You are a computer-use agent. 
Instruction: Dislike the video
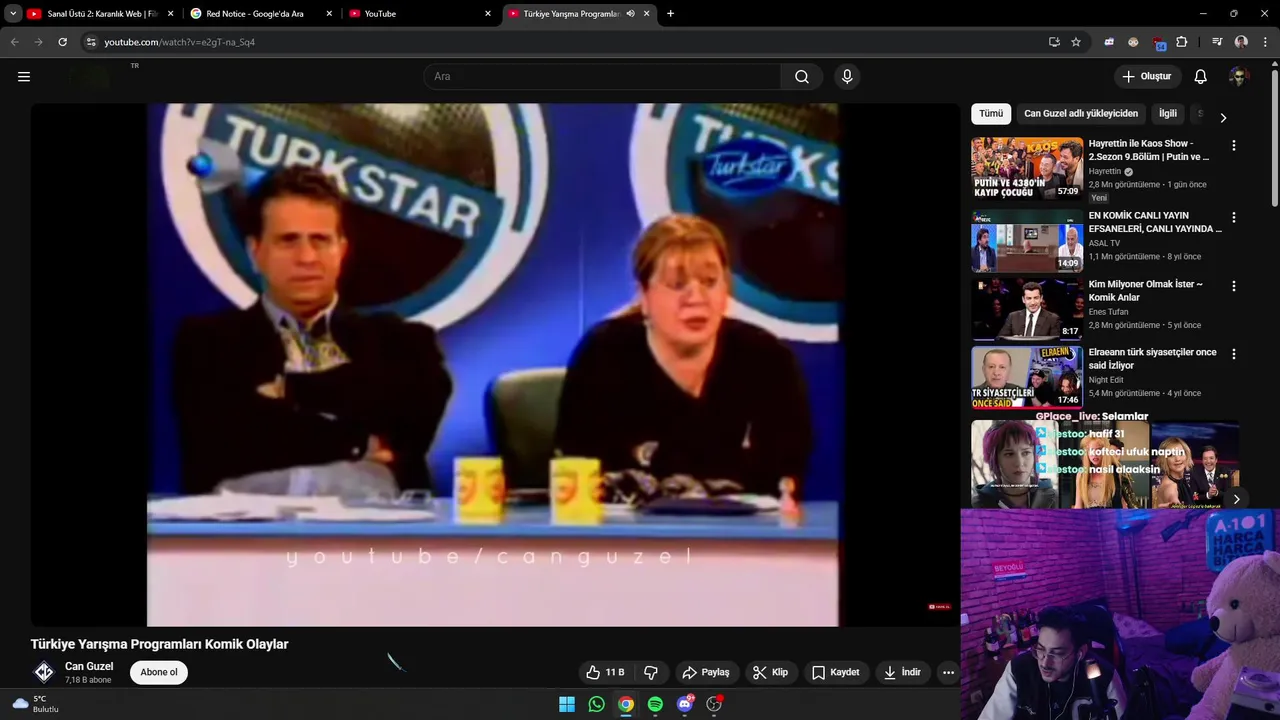pyautogui.click(x=651, y=672)
